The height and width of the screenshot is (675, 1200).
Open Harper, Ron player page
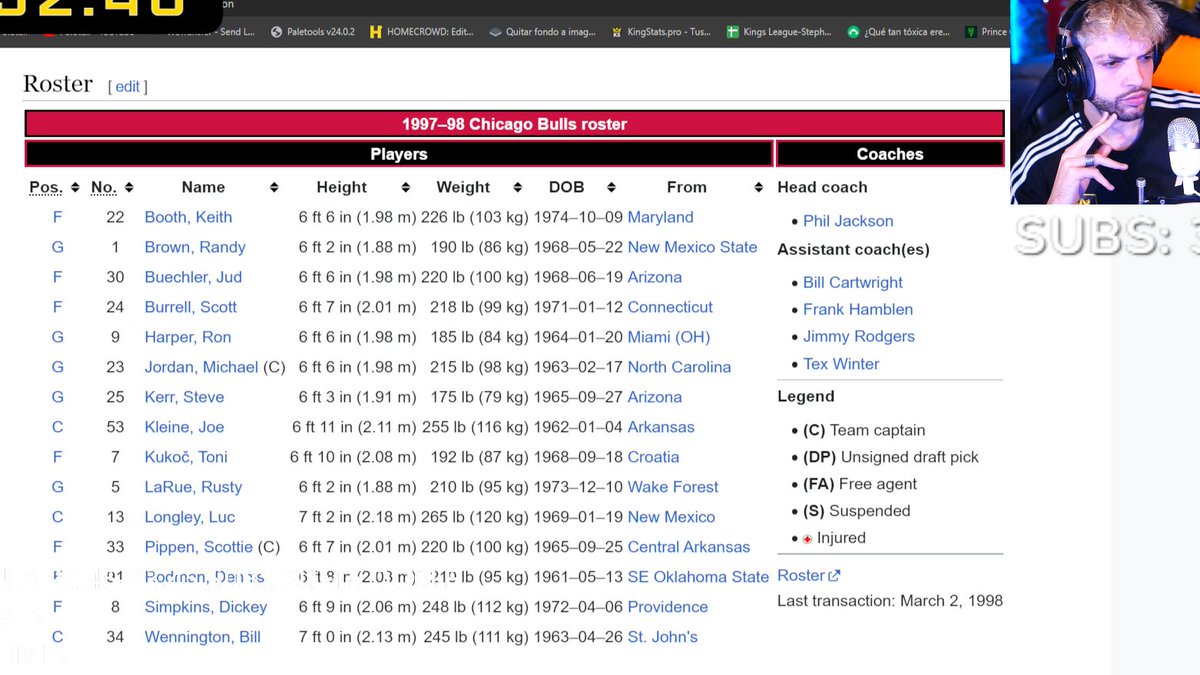coord(188,337)
